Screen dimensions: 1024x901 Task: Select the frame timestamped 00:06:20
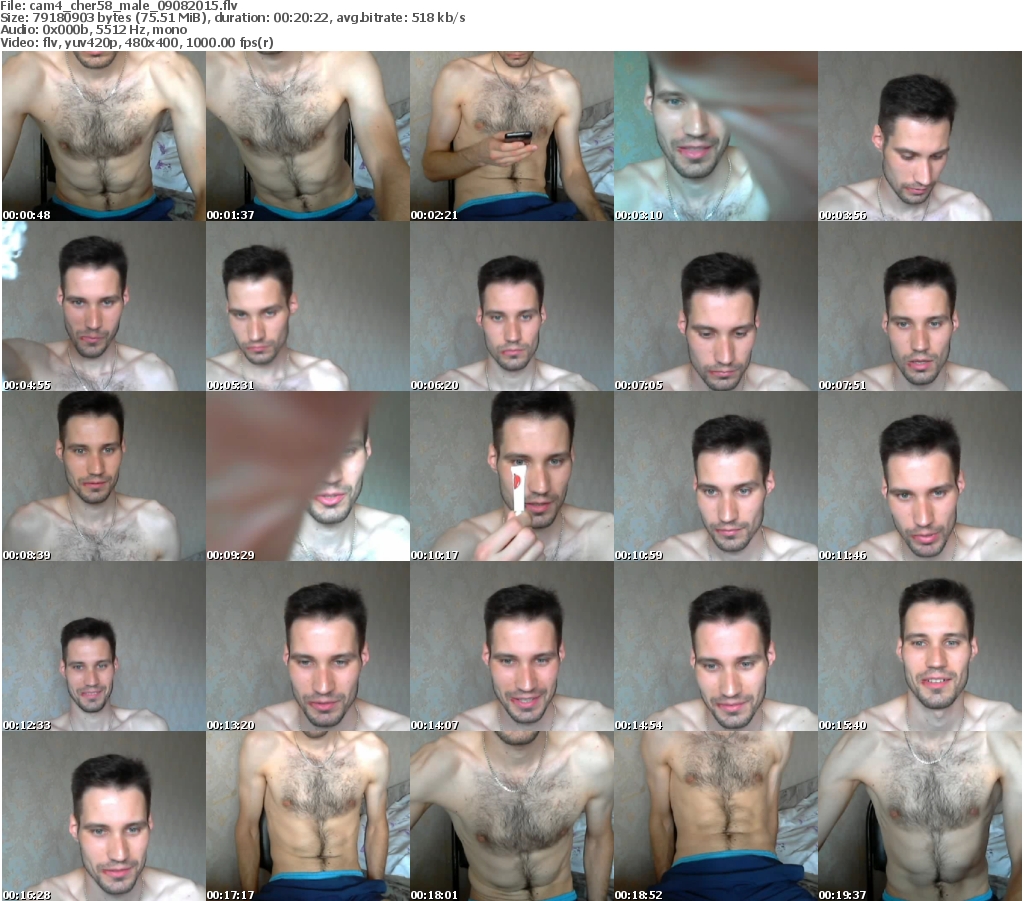[x=512, y=306]
